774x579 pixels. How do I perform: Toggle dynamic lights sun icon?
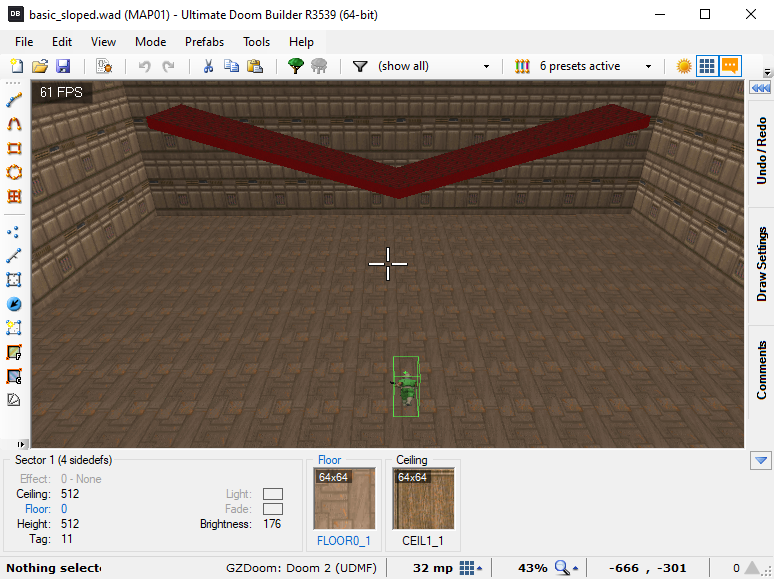(x=684, y=66)
